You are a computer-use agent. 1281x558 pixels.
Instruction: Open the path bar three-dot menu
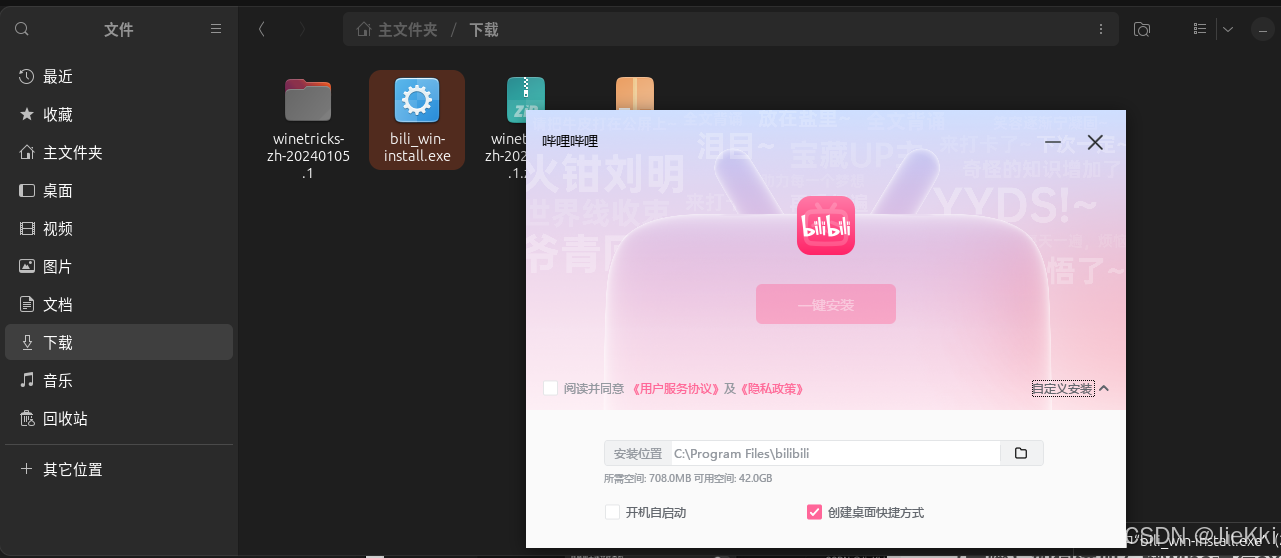click(x=1101, y=30)
